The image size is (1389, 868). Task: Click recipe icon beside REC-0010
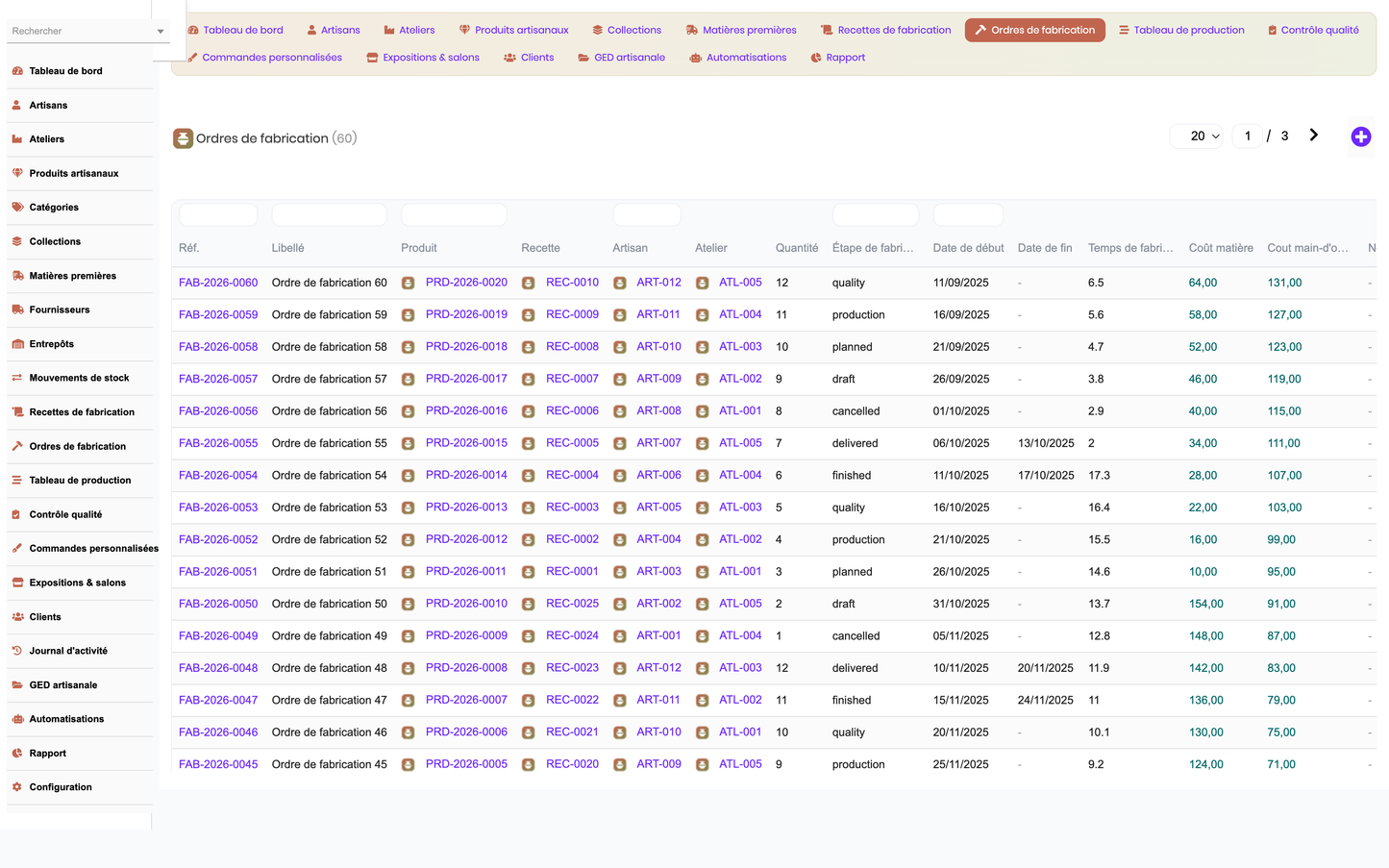point(528,283)
